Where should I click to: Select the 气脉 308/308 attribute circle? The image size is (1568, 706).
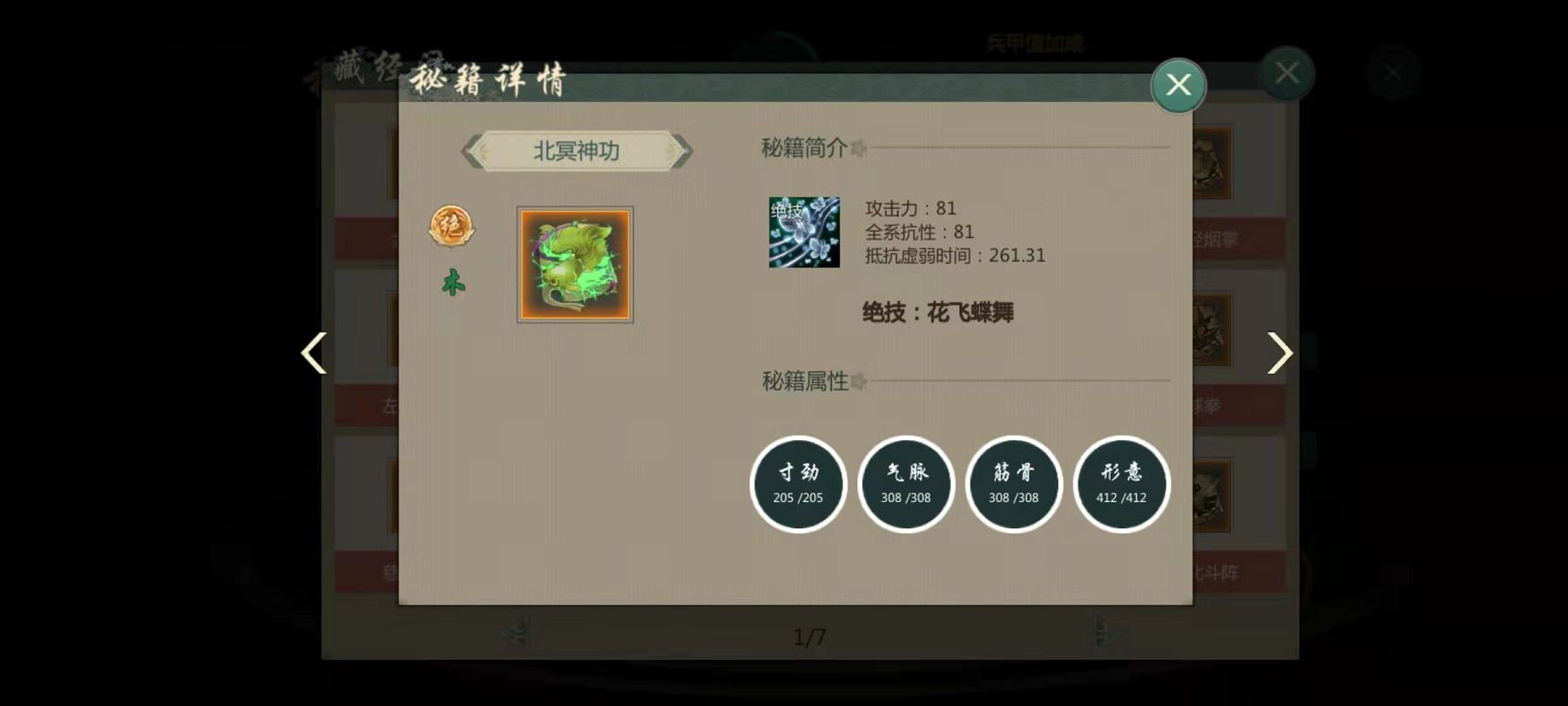coord(906,484)
